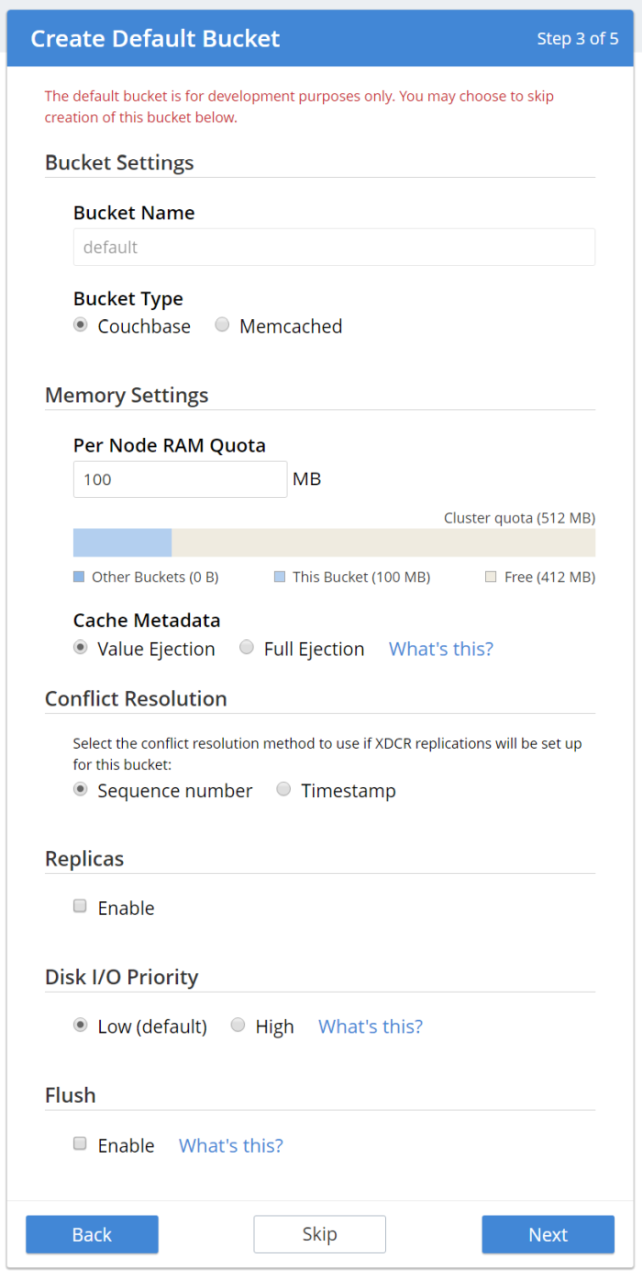
Task: Enable flush for the bucket
Action: [x=79, y=1143]
